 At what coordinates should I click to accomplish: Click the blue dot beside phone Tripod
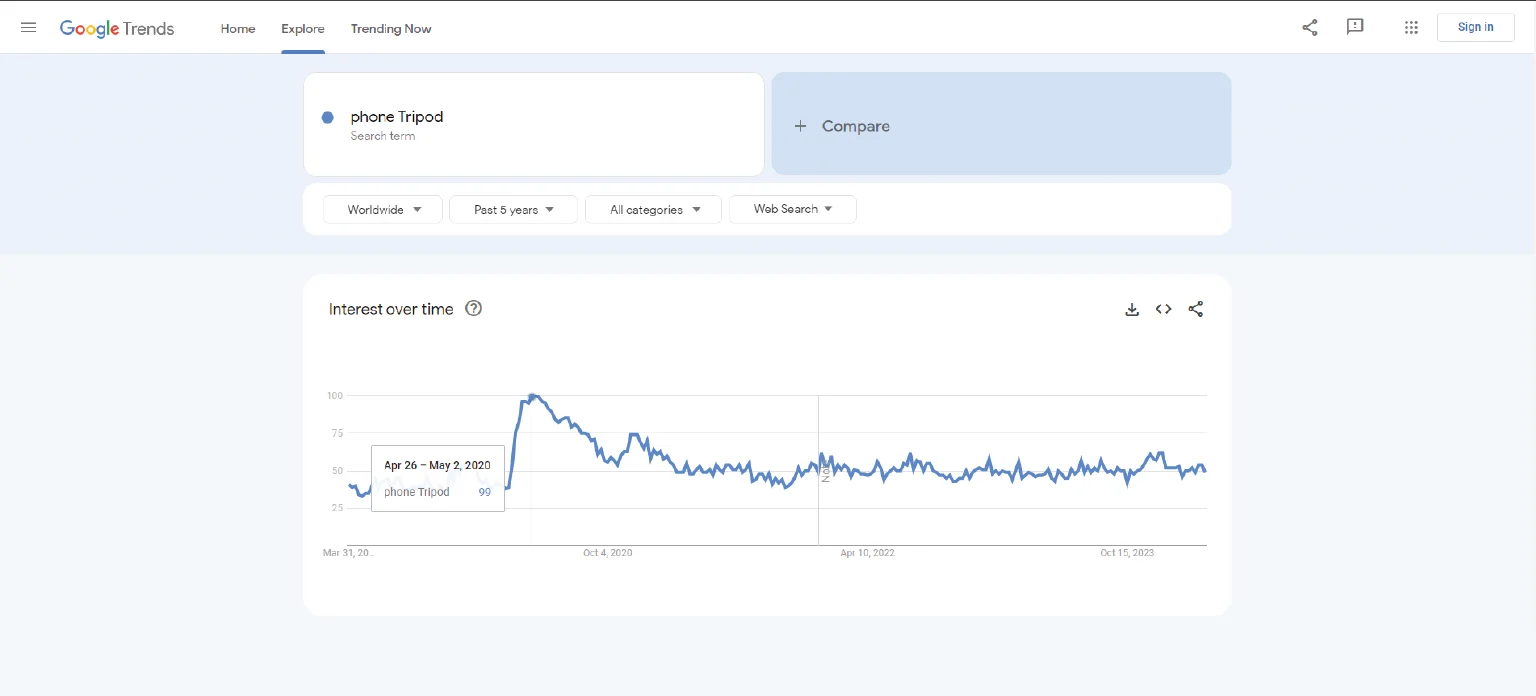pos(327,118)
